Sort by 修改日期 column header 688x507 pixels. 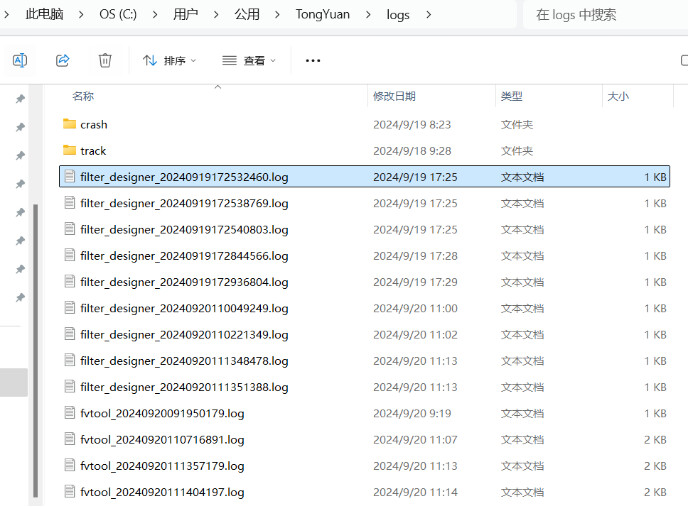click(x=394, y=96)
